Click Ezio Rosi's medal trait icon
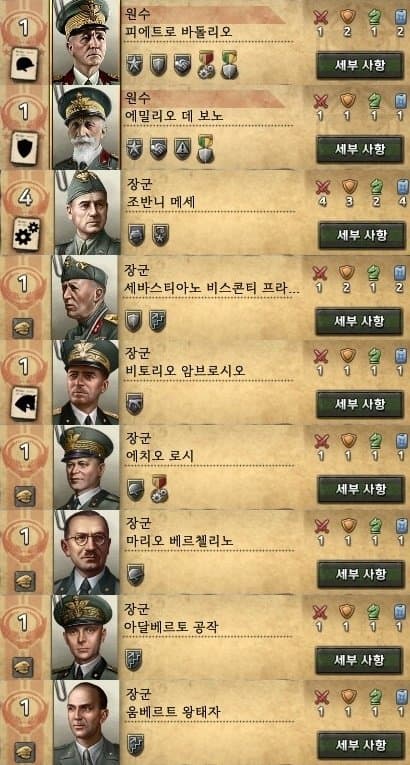This screenshot has height=765, width=410. (x=159, y=488)
